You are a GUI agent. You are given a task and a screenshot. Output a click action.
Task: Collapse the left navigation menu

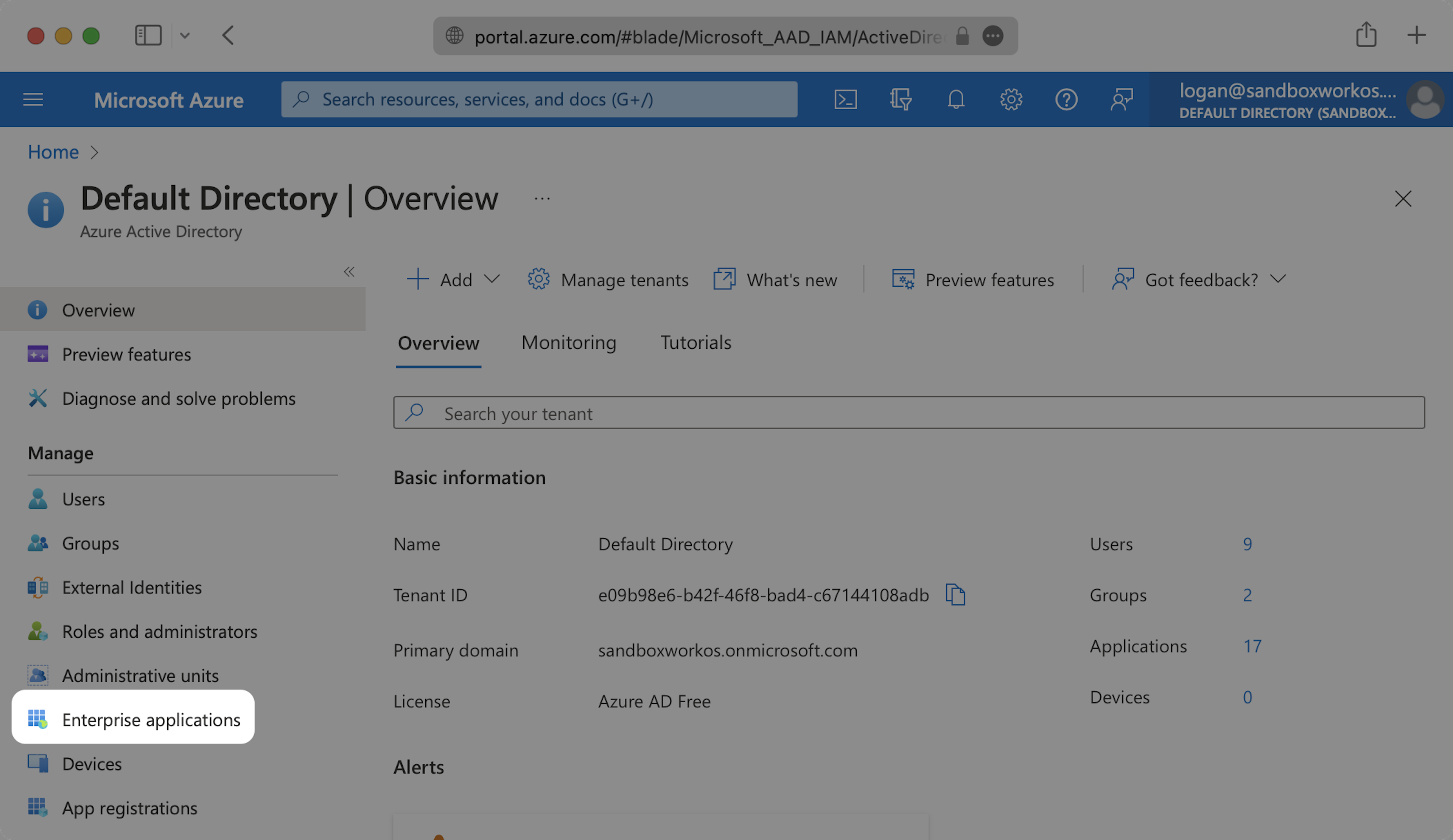tap(349, 271)
